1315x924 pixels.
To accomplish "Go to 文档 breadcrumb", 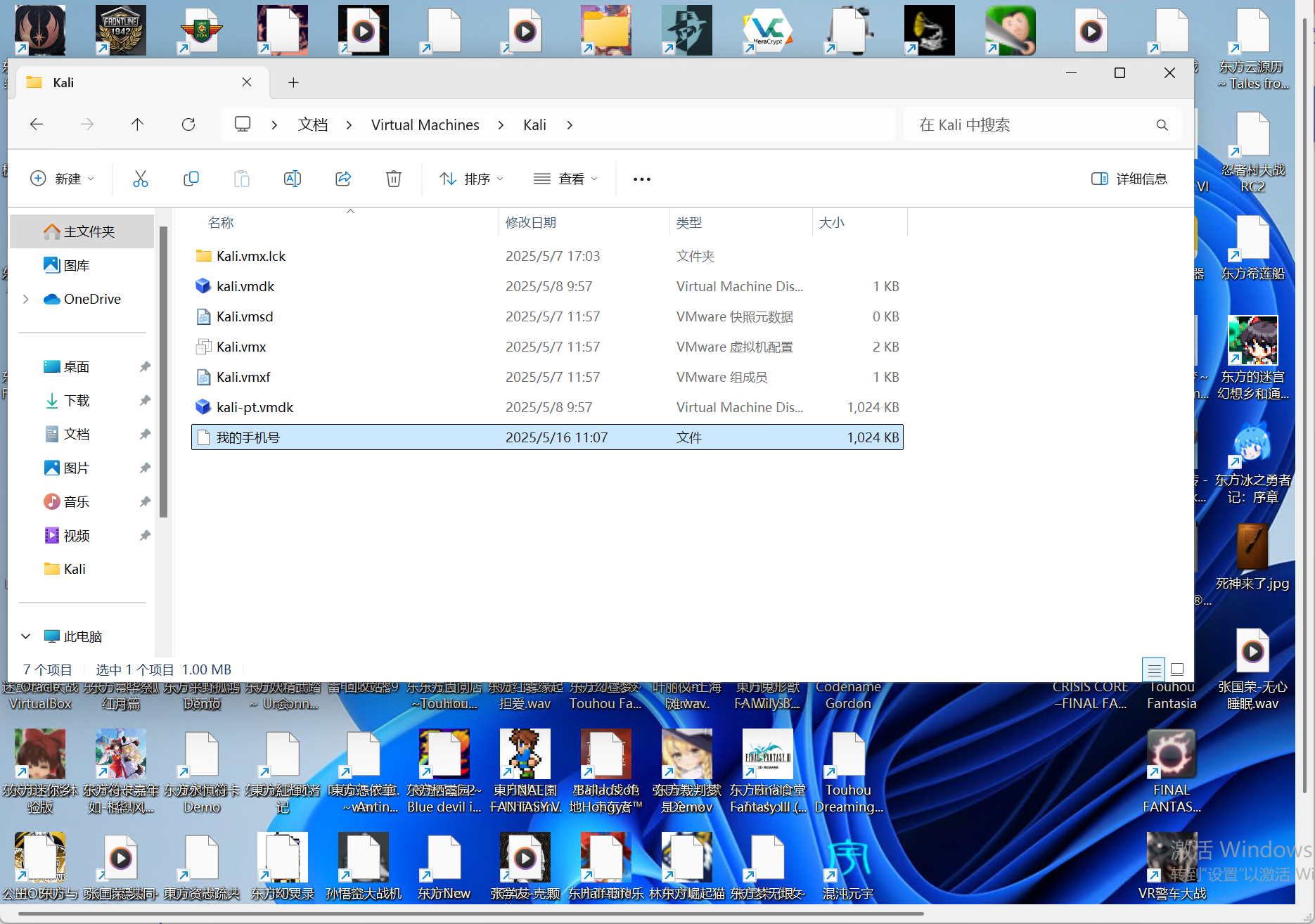I will click(313, 124).
